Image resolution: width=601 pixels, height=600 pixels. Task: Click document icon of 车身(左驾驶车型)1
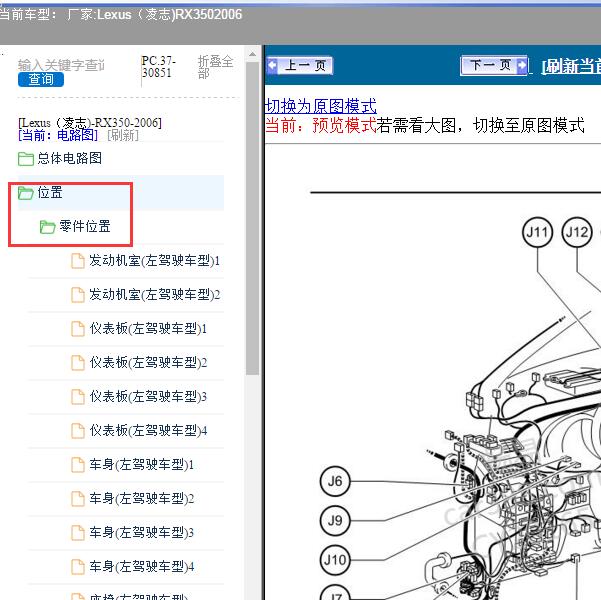tap(78, 465)
